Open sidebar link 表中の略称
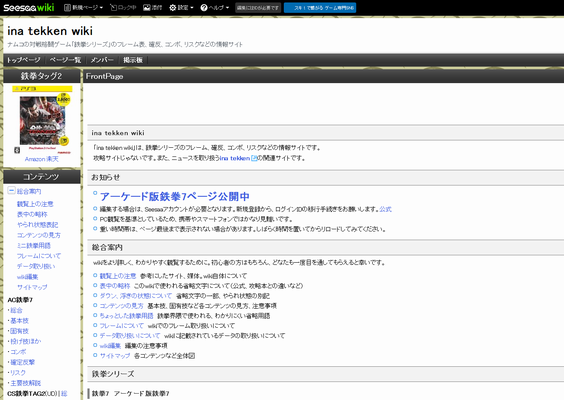564x400 pixels. (32, 214)
